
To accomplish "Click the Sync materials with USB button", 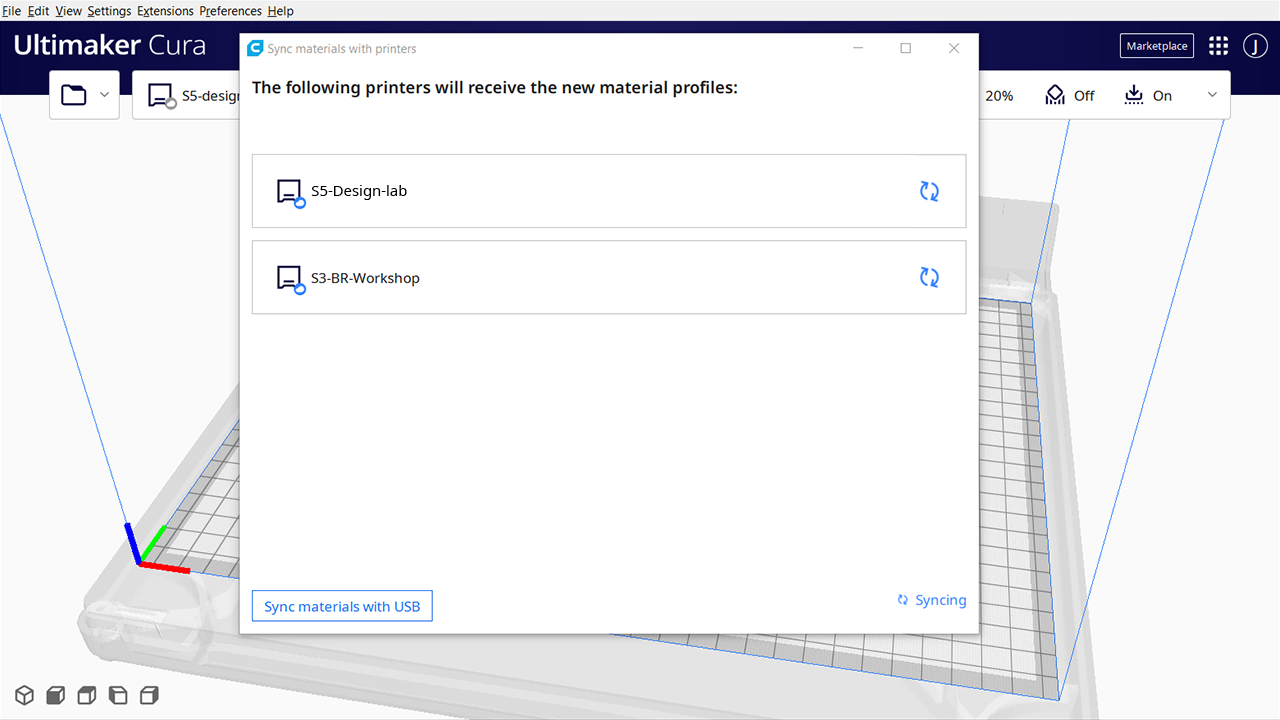I will point(342,606).
